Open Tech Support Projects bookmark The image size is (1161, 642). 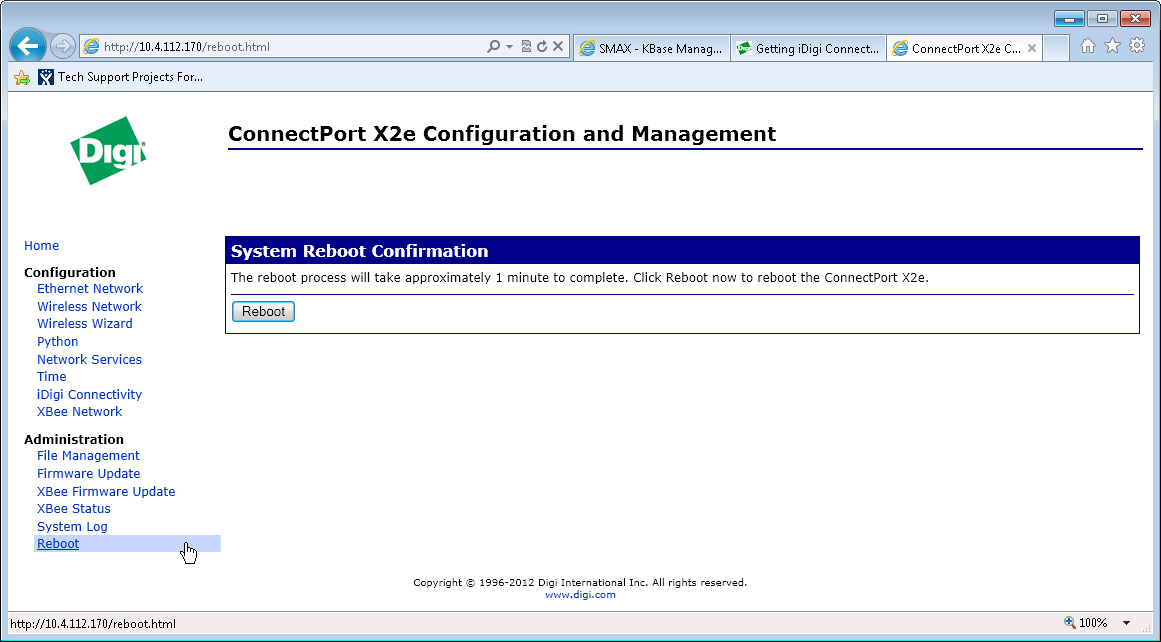[120, 77]
